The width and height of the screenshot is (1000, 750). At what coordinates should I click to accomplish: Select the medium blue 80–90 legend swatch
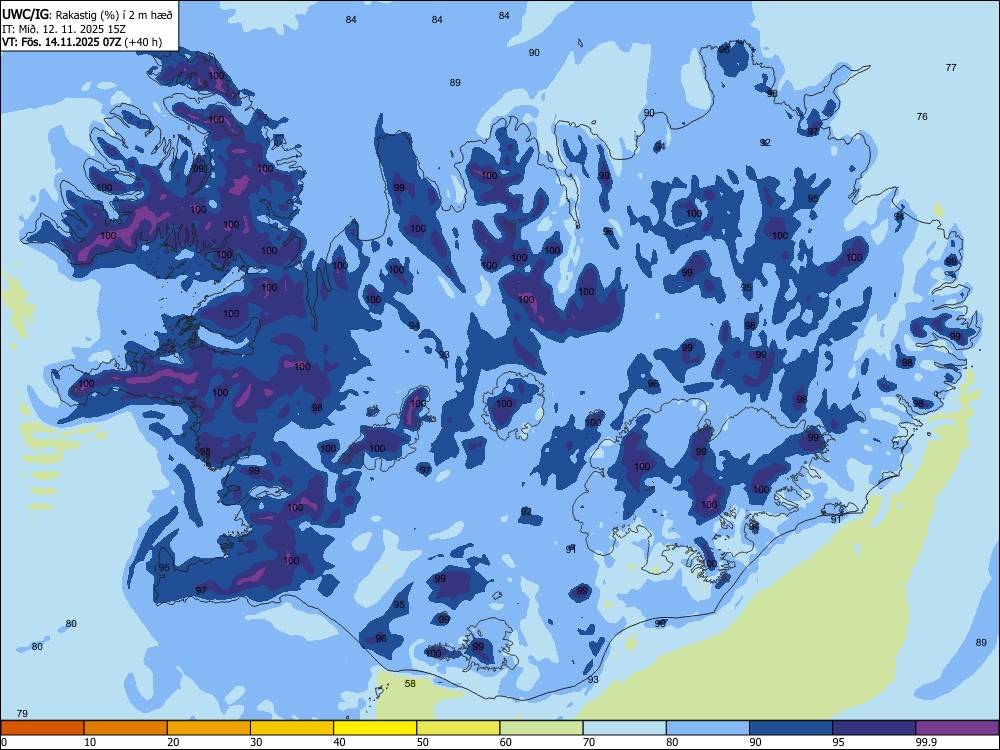(708, 728)
